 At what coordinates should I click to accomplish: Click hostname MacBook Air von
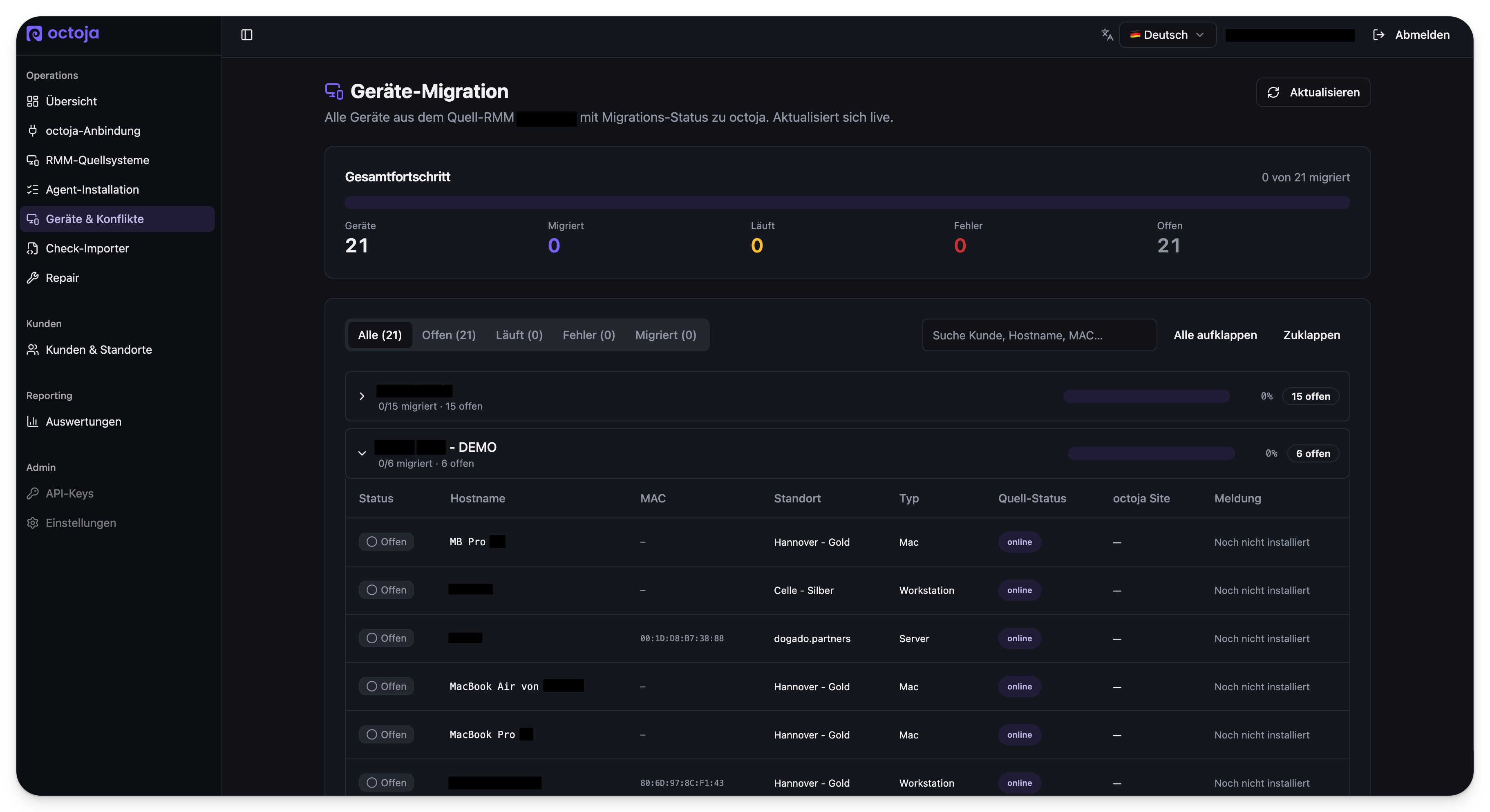pos(494,687)
